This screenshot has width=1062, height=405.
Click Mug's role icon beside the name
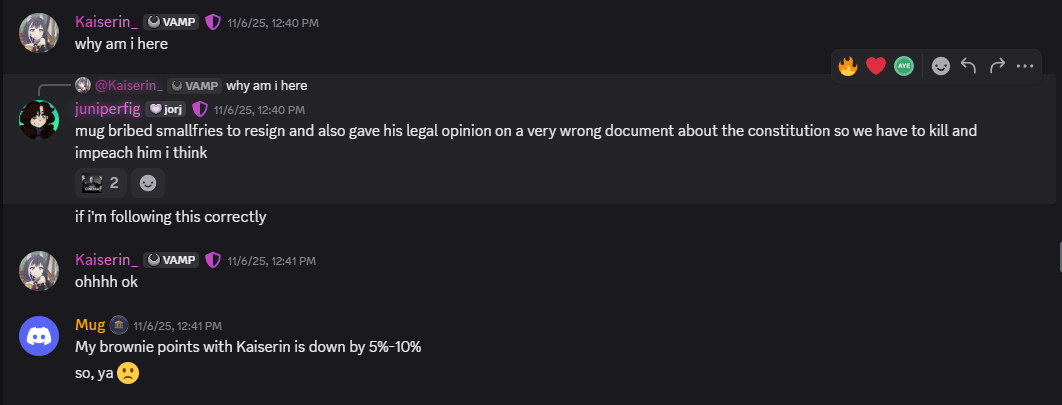pos(118,325)
